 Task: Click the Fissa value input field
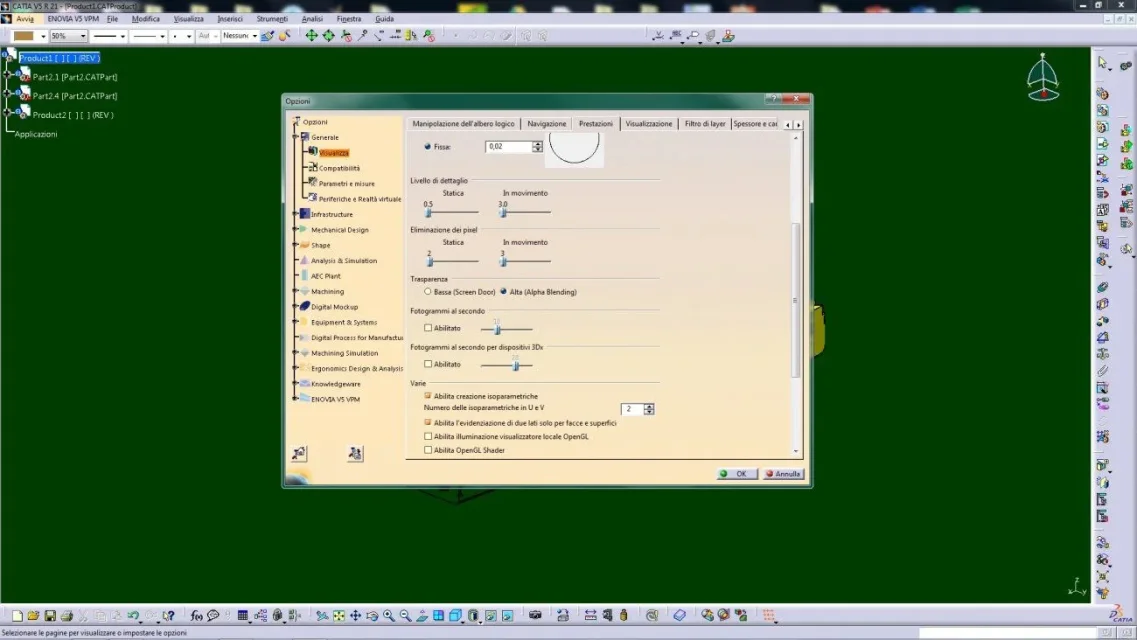(509, 146)
